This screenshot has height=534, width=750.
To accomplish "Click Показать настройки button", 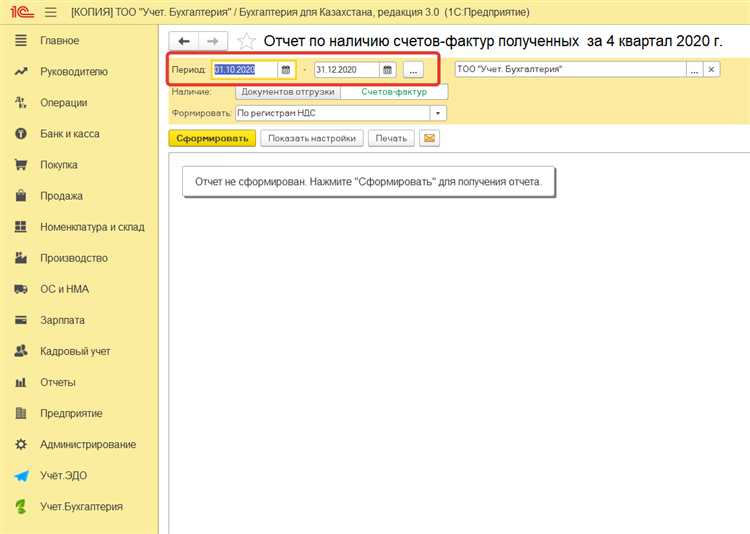I will pos(312,138).
